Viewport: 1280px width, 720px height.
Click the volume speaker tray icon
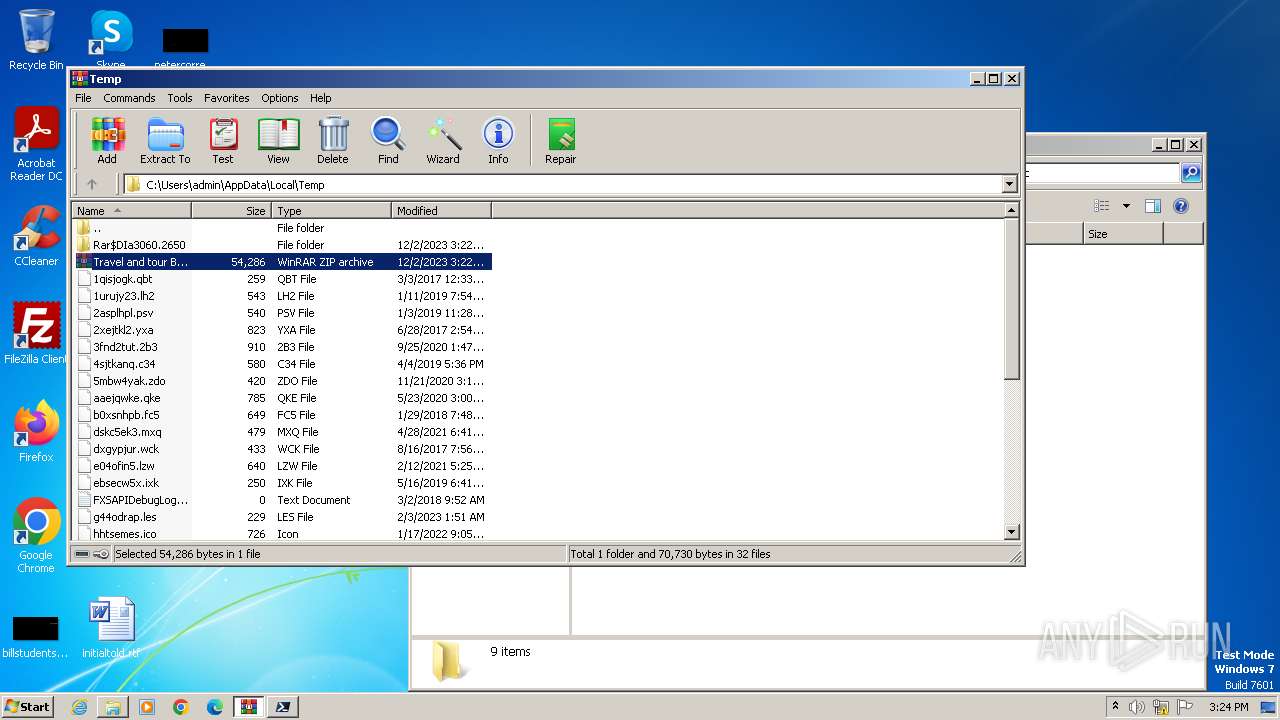(x=1137, y=707)
